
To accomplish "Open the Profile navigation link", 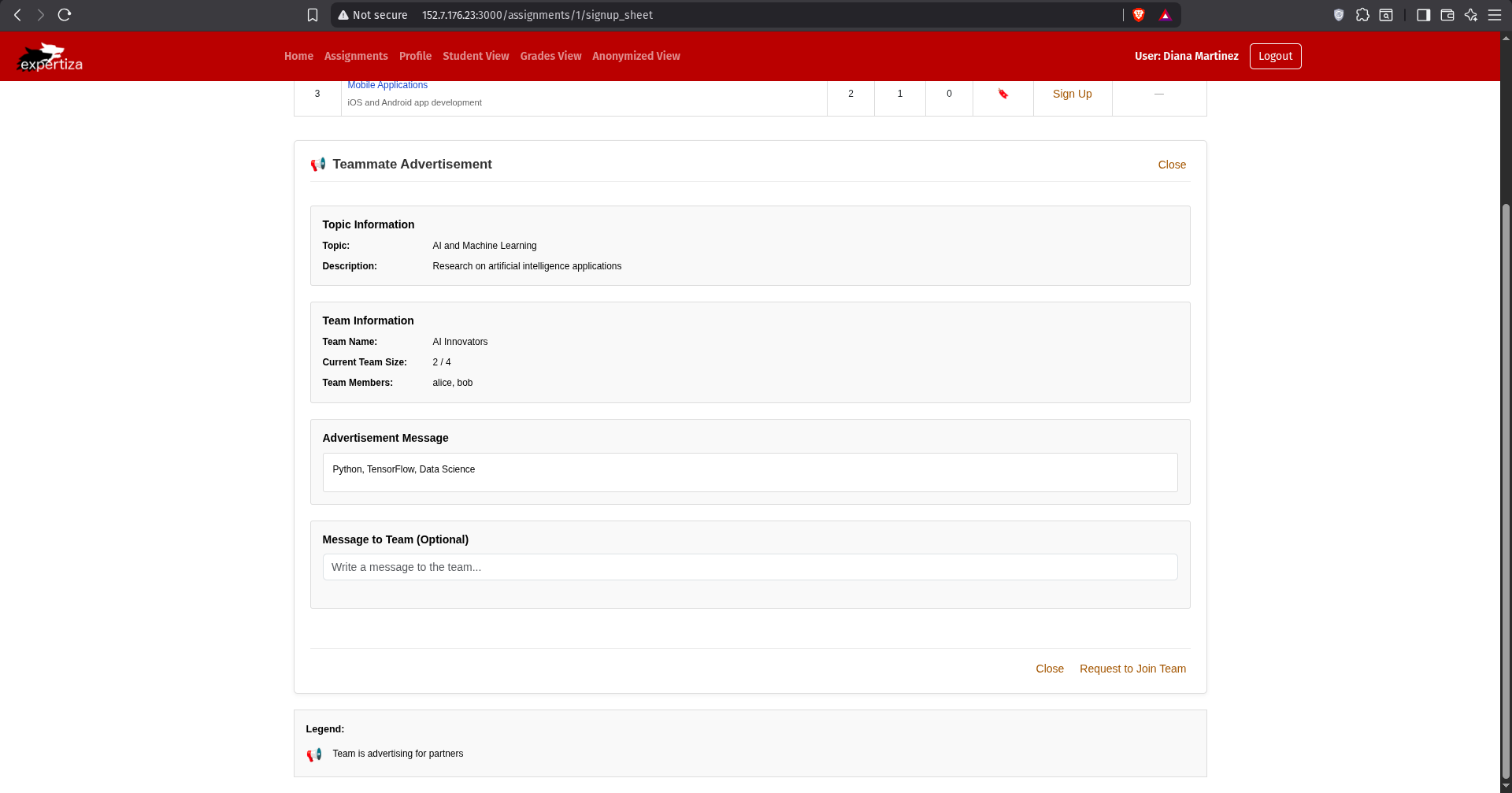I will coord(415,56).
